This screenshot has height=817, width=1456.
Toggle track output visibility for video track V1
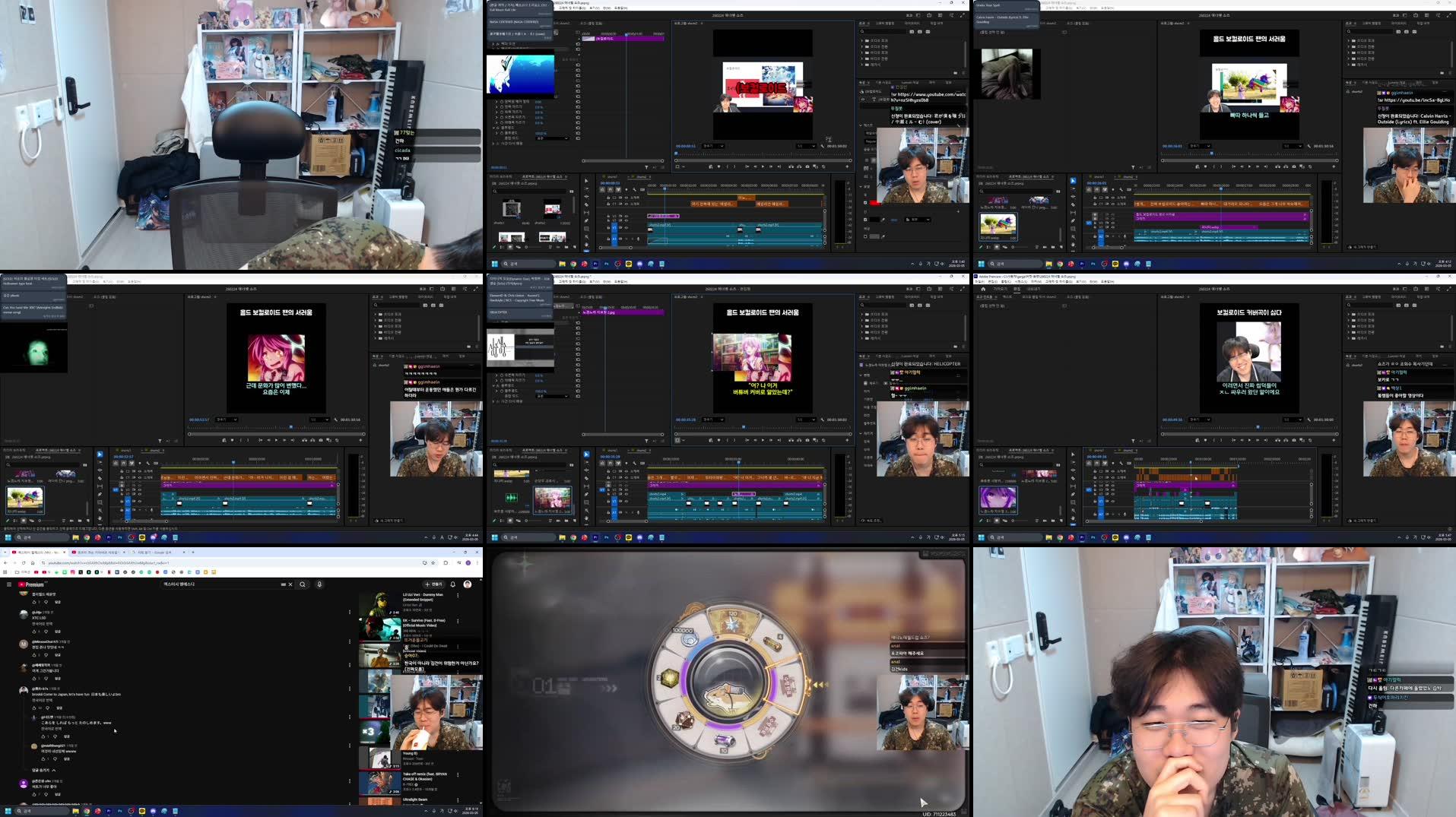pyautogui.click(x=626, y=501)
